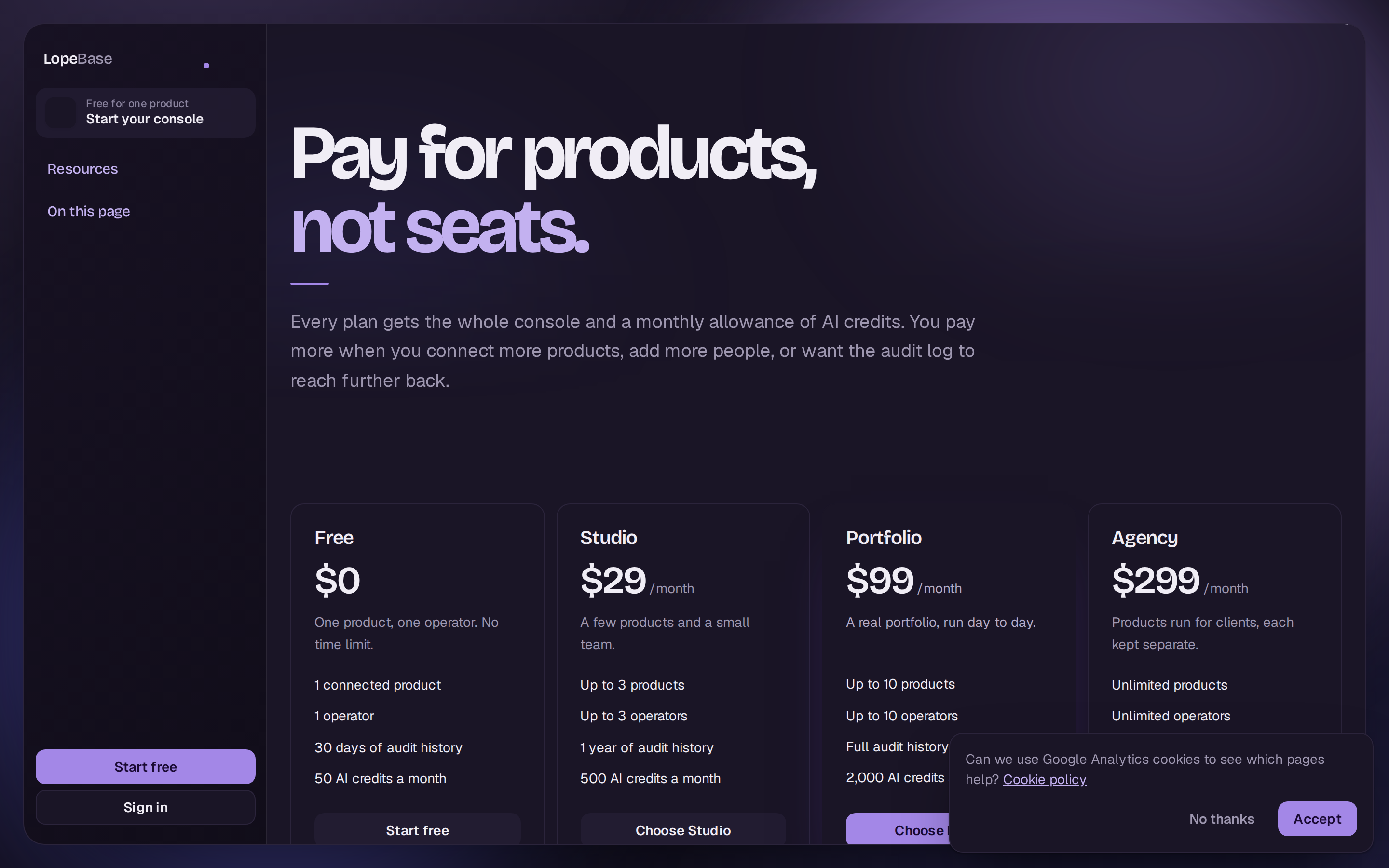The height and width of the screenshot is (868, 1389).
Task: Click "Full audit history" feature
Action: 897,746
